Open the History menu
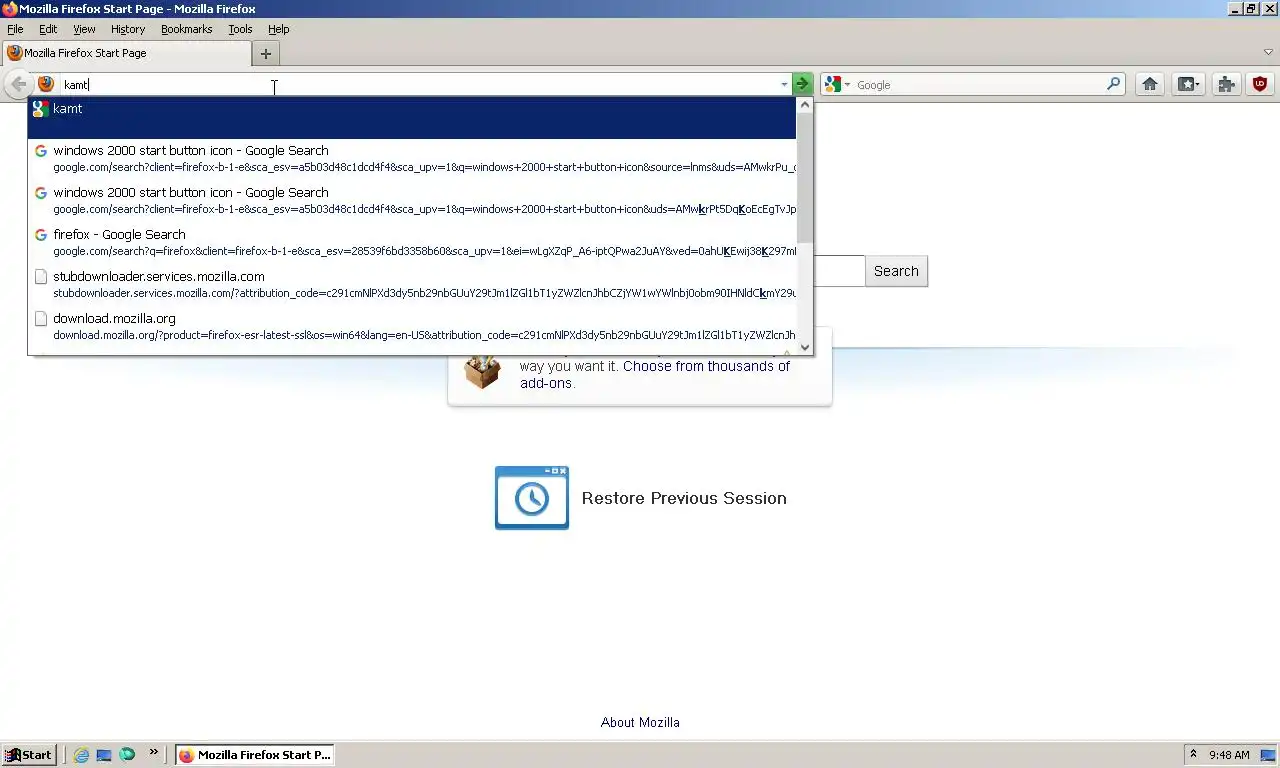The height and width of the screenshot is (768, 1280). tap(128, 29)
